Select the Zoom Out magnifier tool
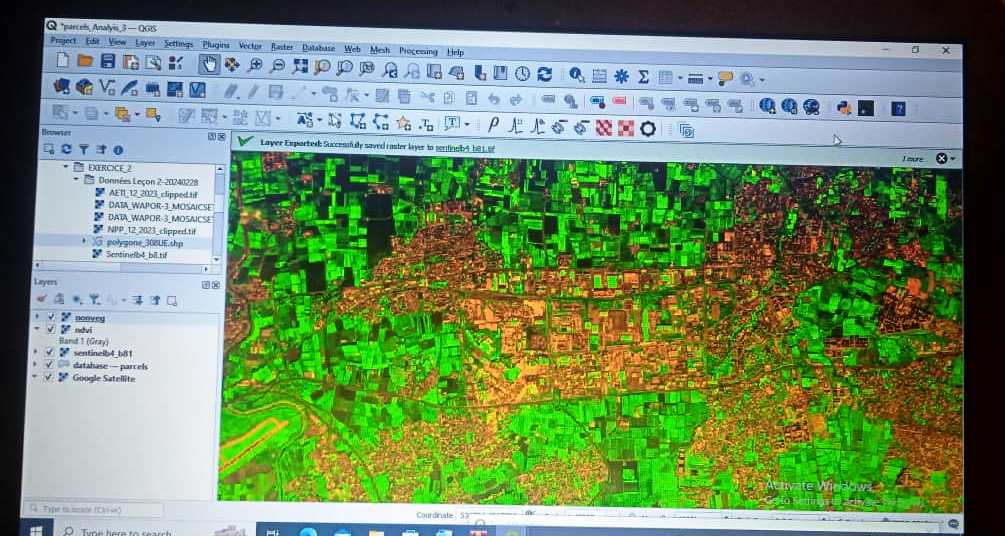Viewport: 1005px width, 536px height. click(x=277, y=65)
